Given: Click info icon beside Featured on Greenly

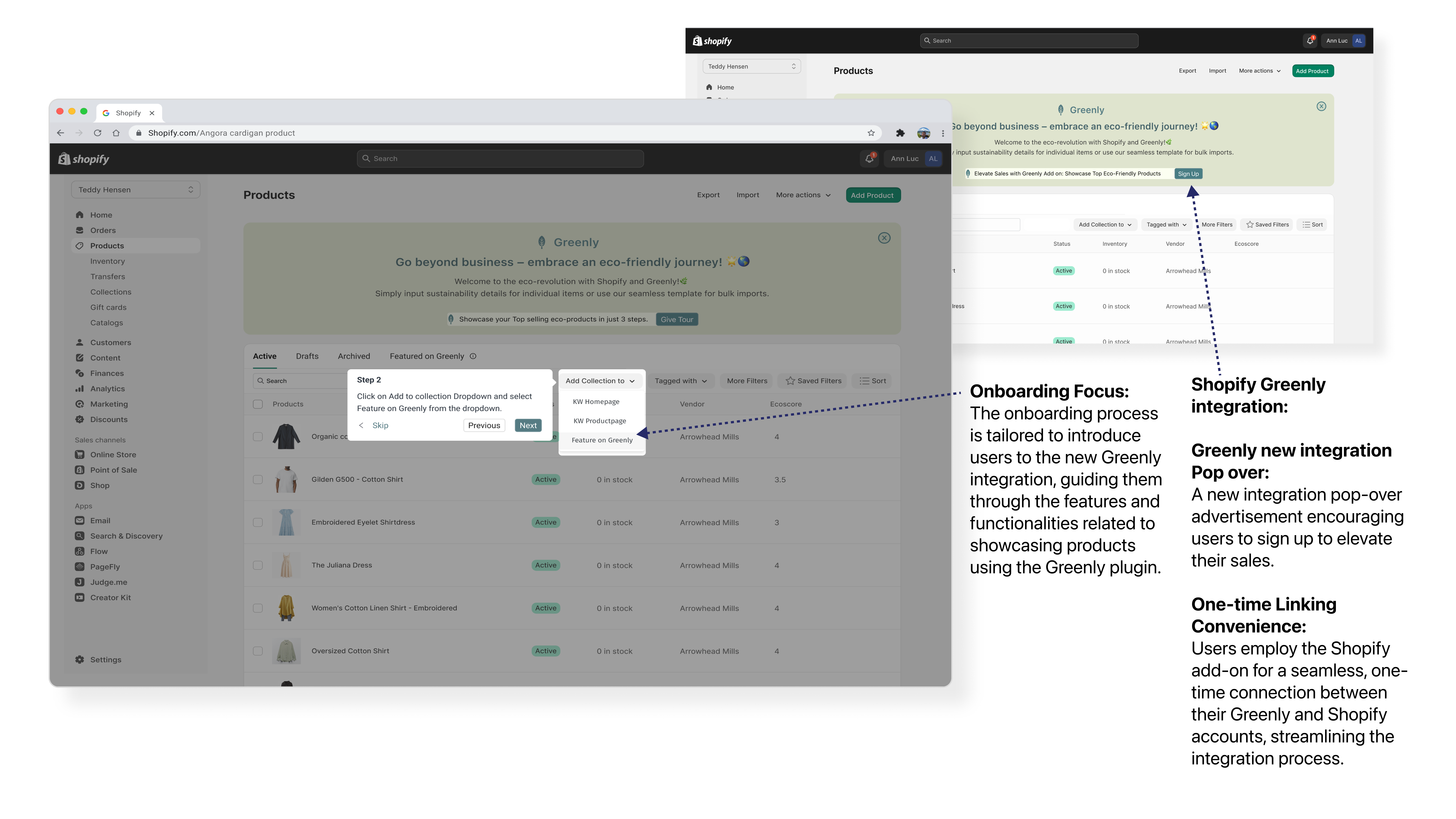Looking at the screenshot, I should (473, 356).
